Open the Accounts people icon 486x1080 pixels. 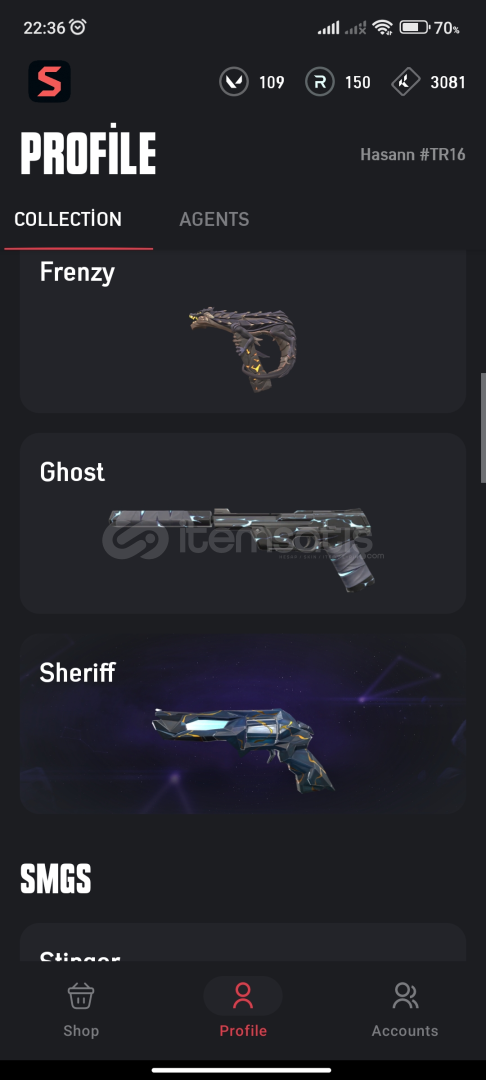coord(405,996)
